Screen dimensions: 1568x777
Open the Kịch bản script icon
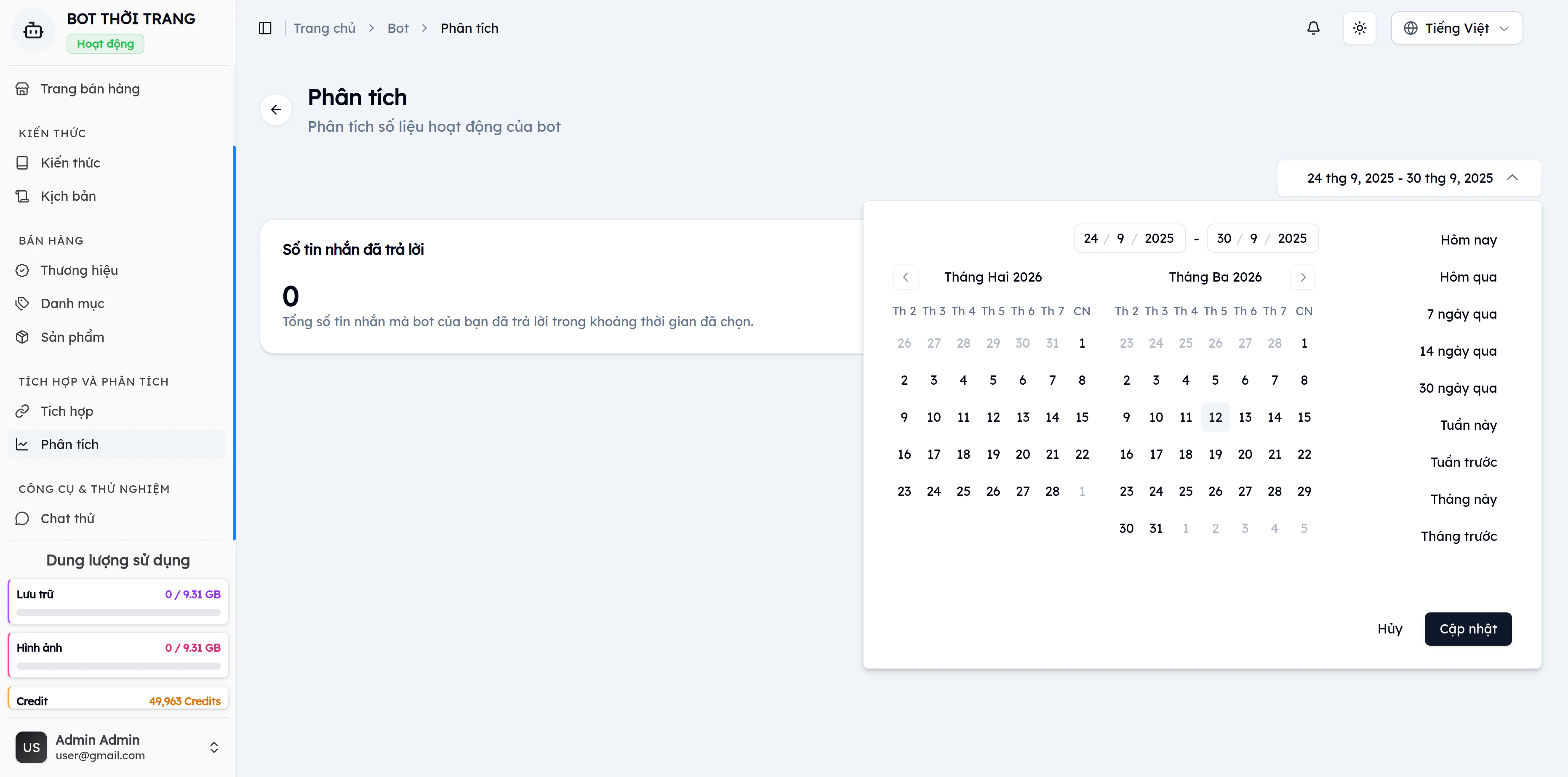point(22,196)
